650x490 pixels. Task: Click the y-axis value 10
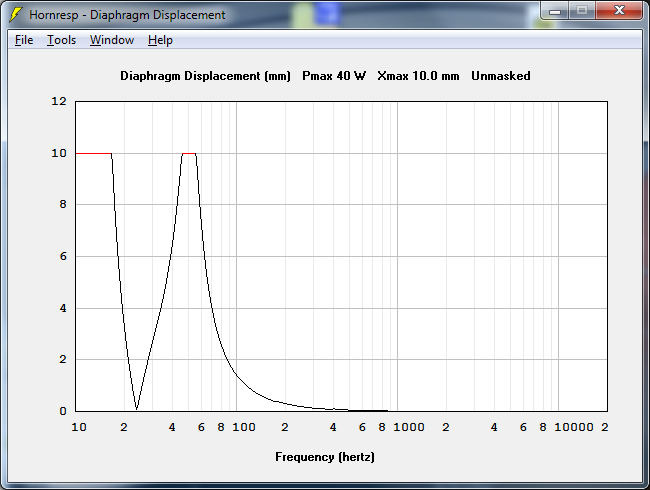click(59, 153)
